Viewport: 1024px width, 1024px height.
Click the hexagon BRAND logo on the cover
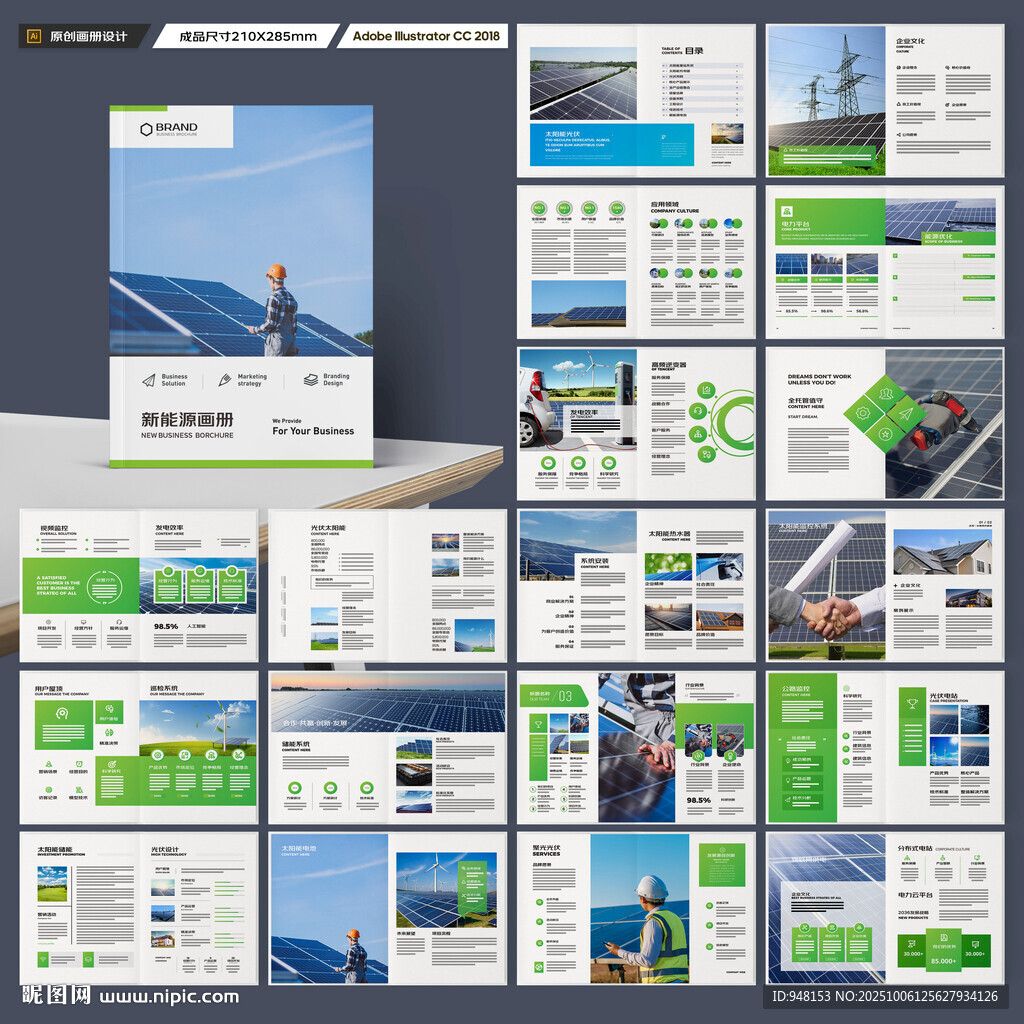(x=169, y=129)
